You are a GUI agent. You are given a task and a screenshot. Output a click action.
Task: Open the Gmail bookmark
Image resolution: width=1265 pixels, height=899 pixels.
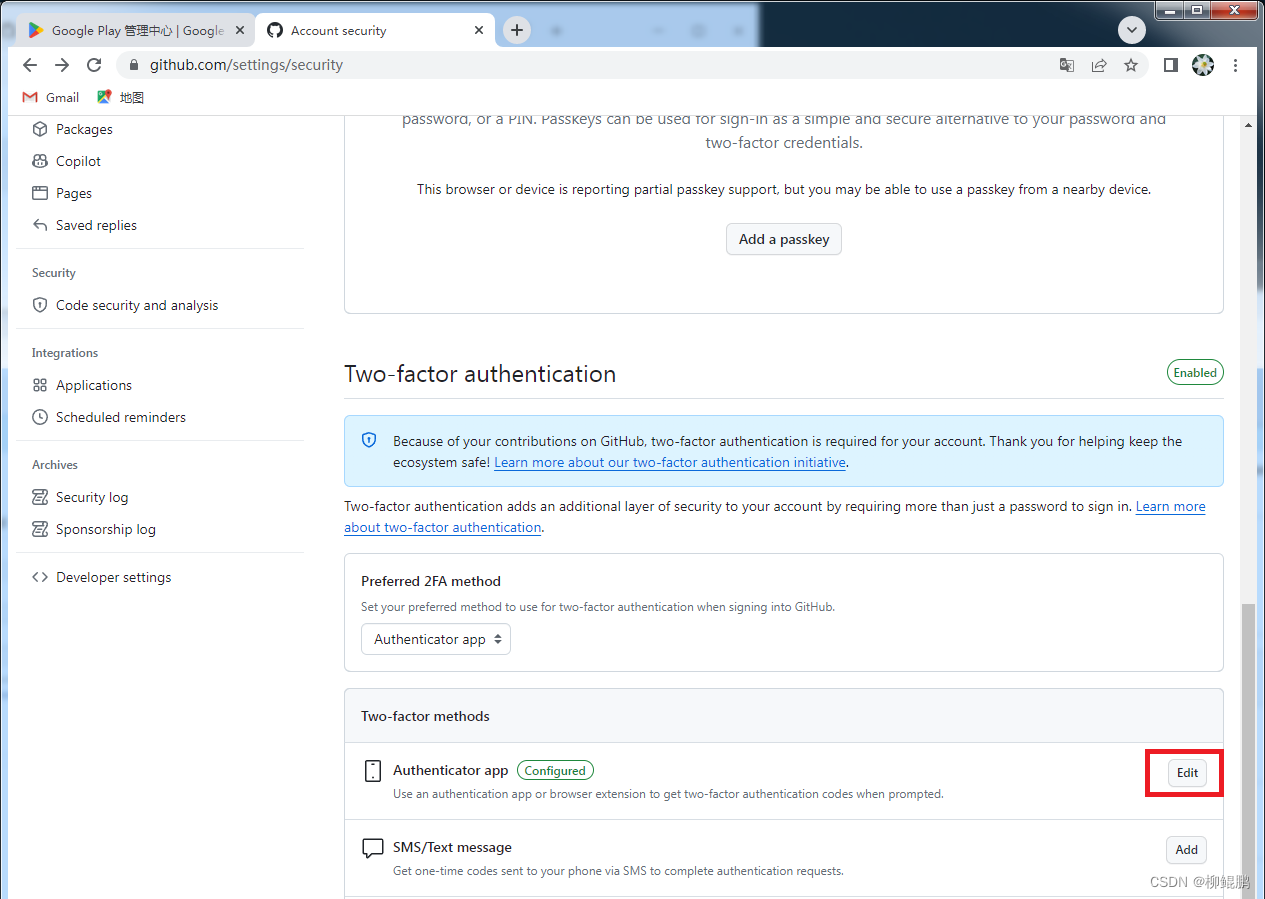click(x=49, y=96)
